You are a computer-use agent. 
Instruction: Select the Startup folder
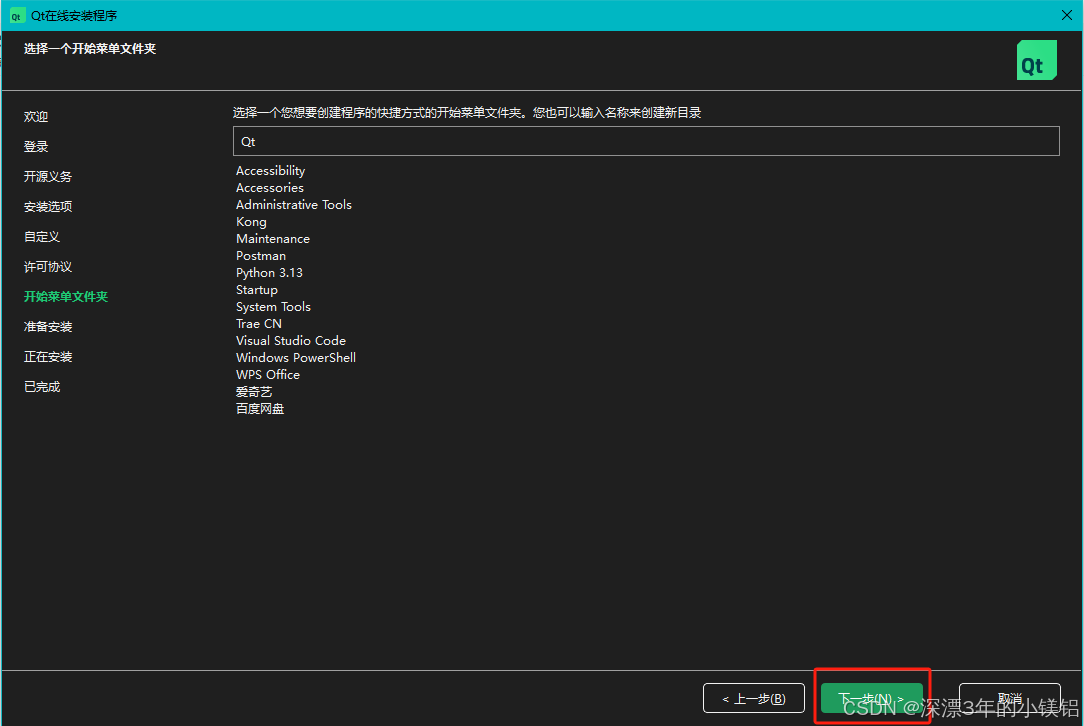256,290
